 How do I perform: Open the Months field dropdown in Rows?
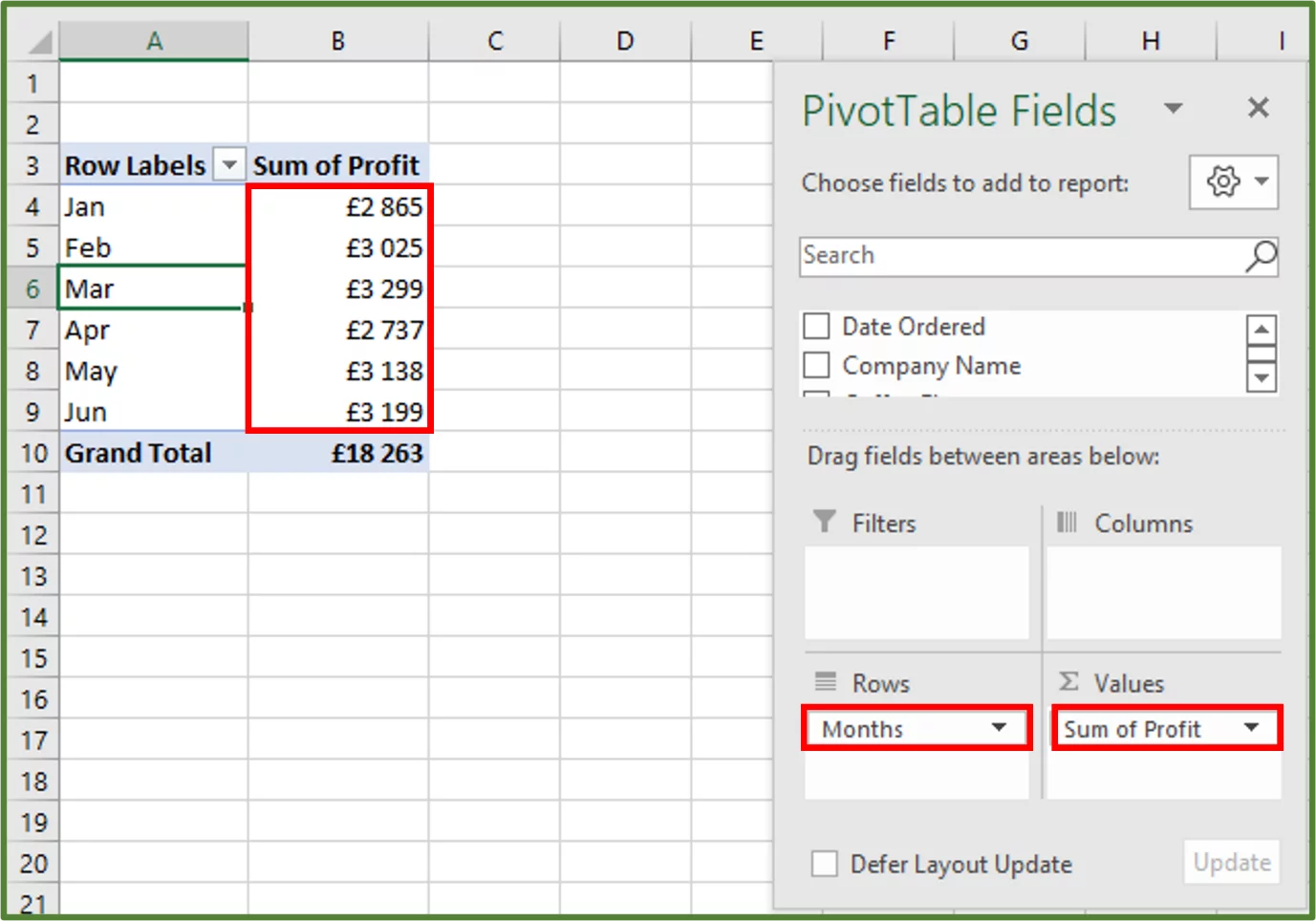[x=998, y=728]
